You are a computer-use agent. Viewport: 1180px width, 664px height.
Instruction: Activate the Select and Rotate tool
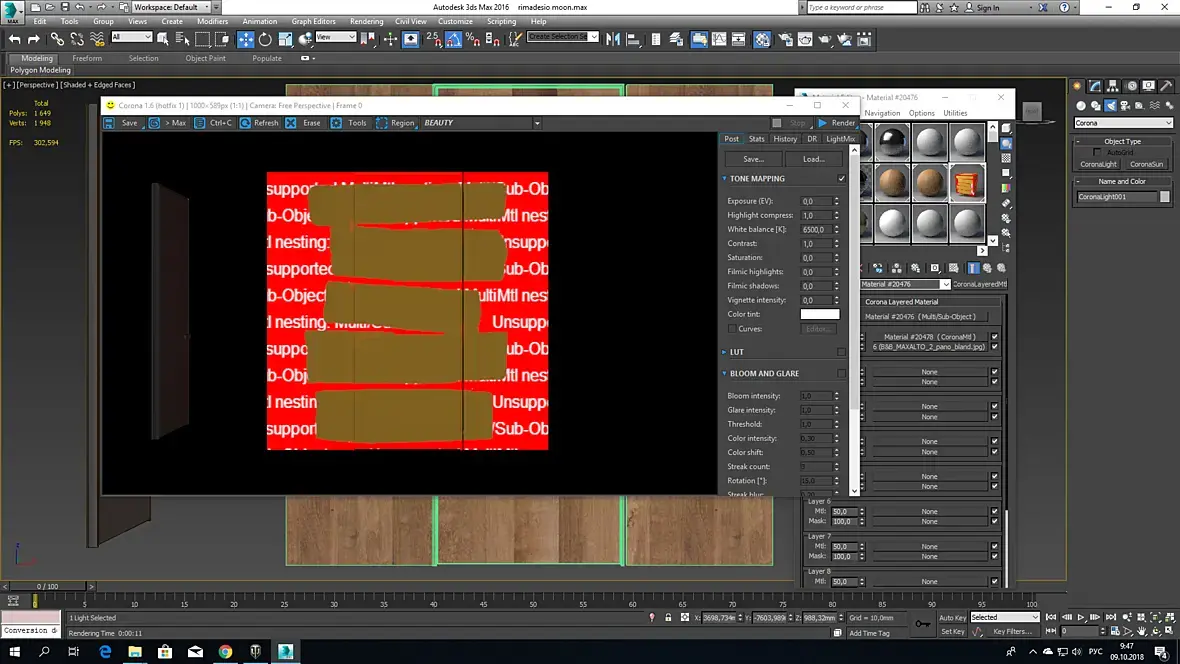point(265,39)
